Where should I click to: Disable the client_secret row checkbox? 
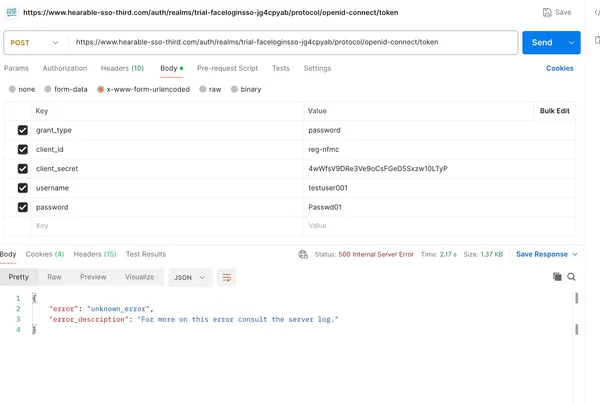point(23,168)
